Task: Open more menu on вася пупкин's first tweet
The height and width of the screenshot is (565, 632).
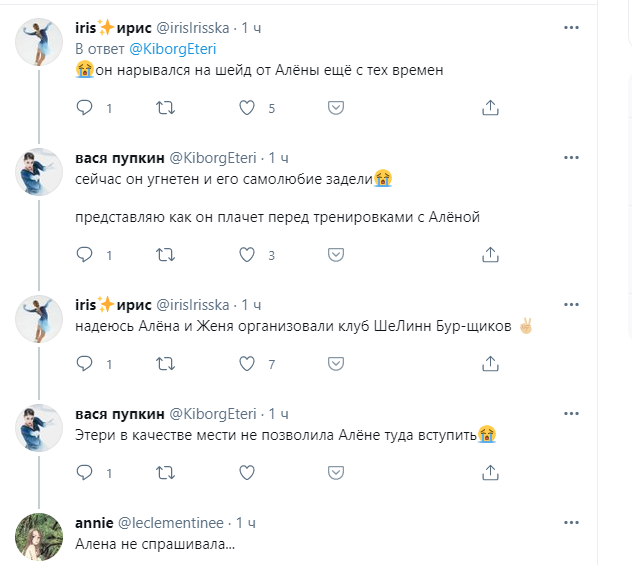Action: [x=571, y=158]
